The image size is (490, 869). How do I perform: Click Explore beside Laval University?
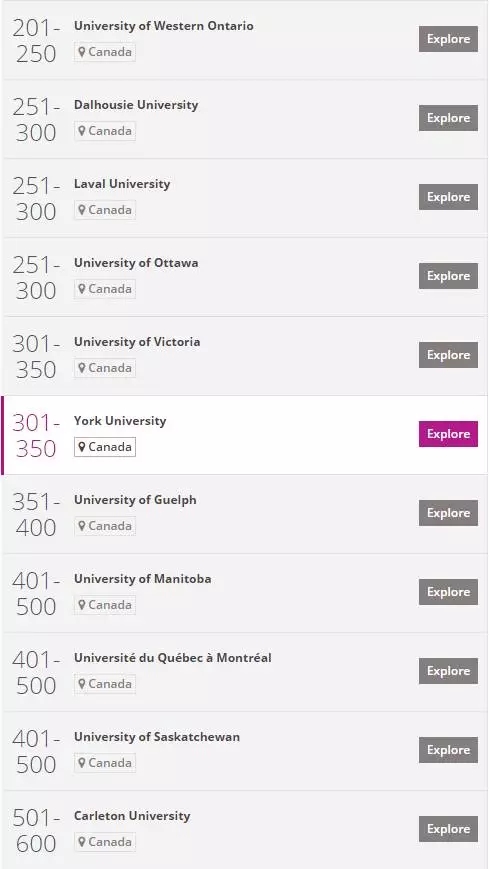pyautogui.click(x=448, y=197)
